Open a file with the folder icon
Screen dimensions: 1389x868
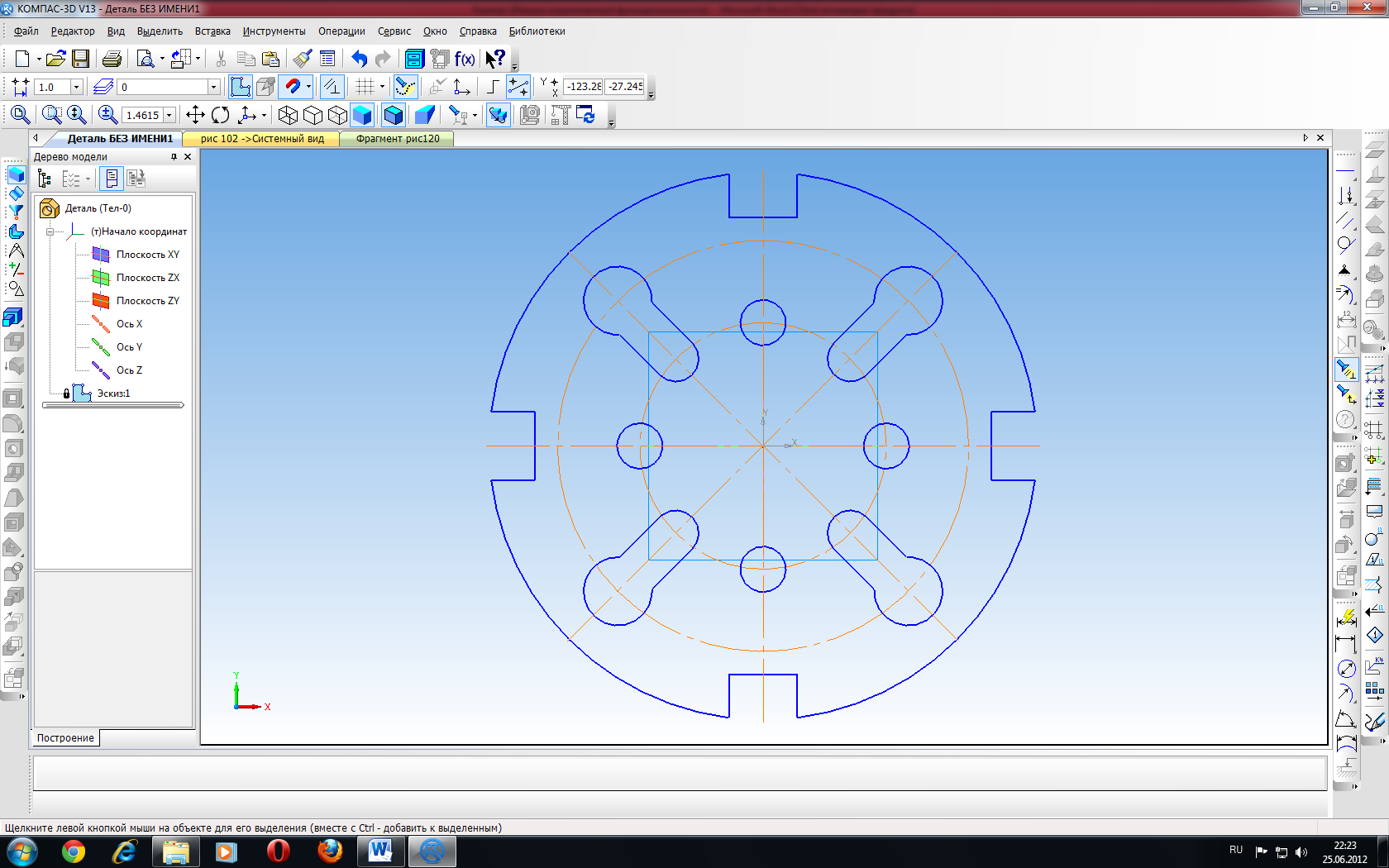(x=55, y=59)
